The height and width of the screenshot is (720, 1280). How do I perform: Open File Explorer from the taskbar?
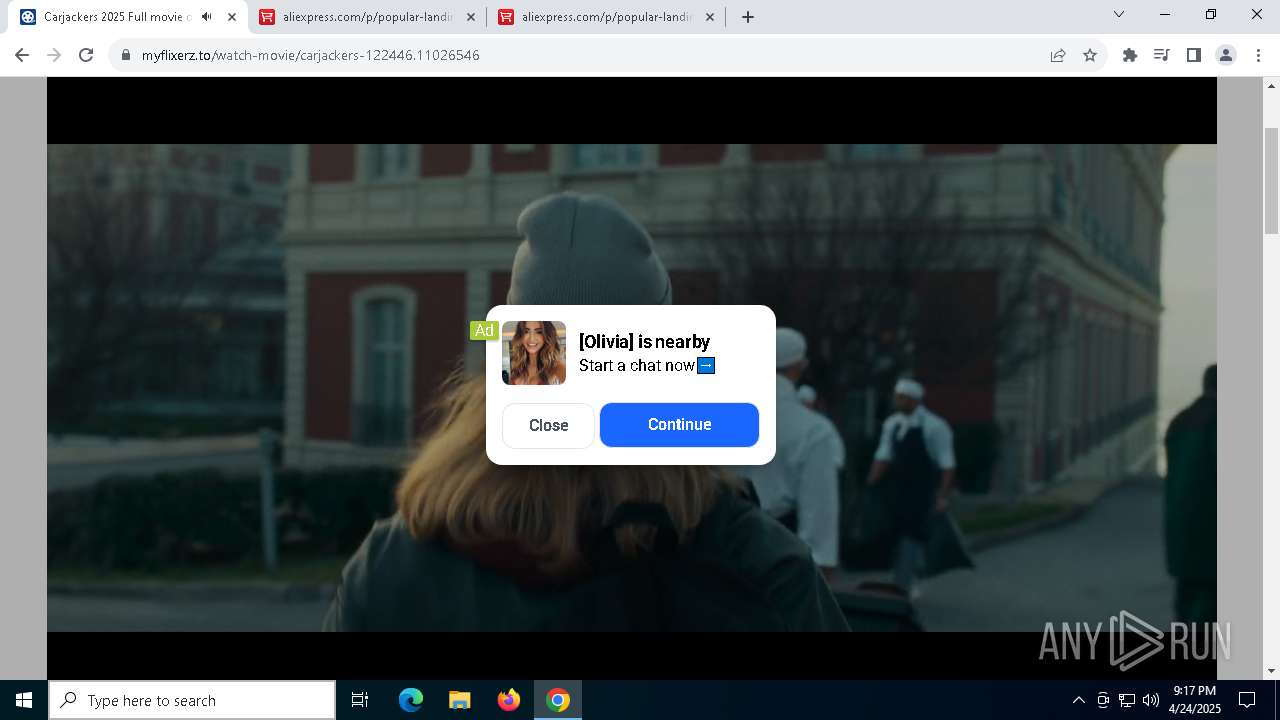(x=460, y=700)
